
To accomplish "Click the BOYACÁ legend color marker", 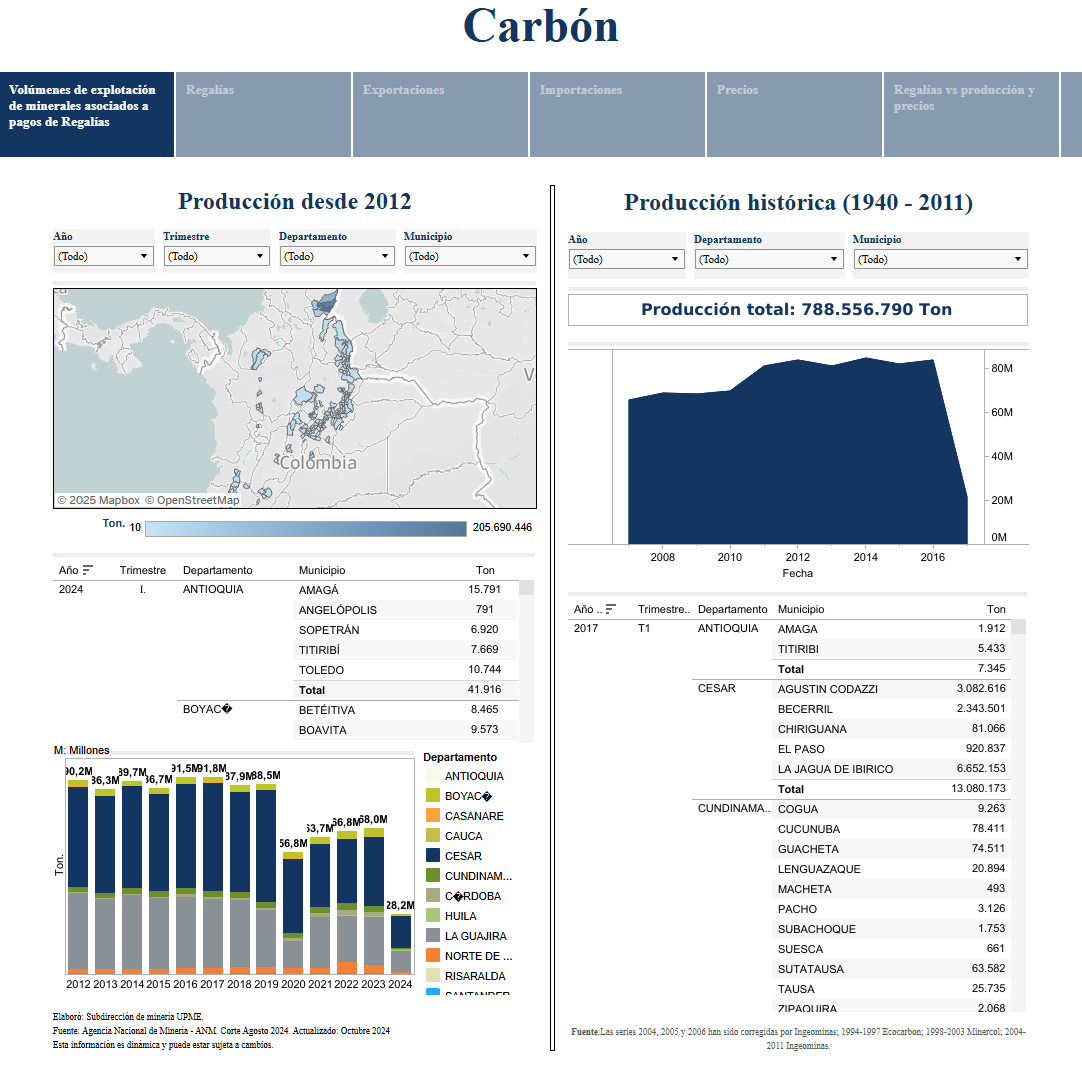I will coord(432,796).
